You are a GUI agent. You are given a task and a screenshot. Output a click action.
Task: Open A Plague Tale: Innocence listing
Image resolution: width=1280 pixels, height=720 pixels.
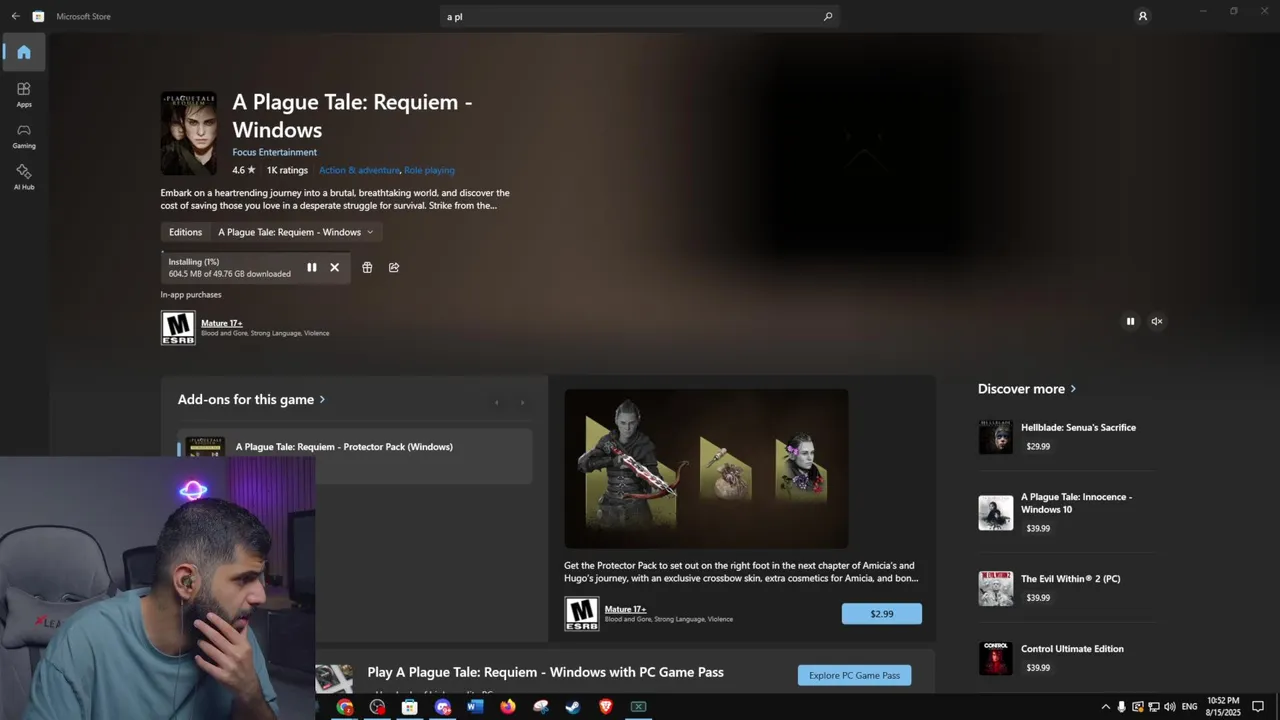[x=1066, y=512]
